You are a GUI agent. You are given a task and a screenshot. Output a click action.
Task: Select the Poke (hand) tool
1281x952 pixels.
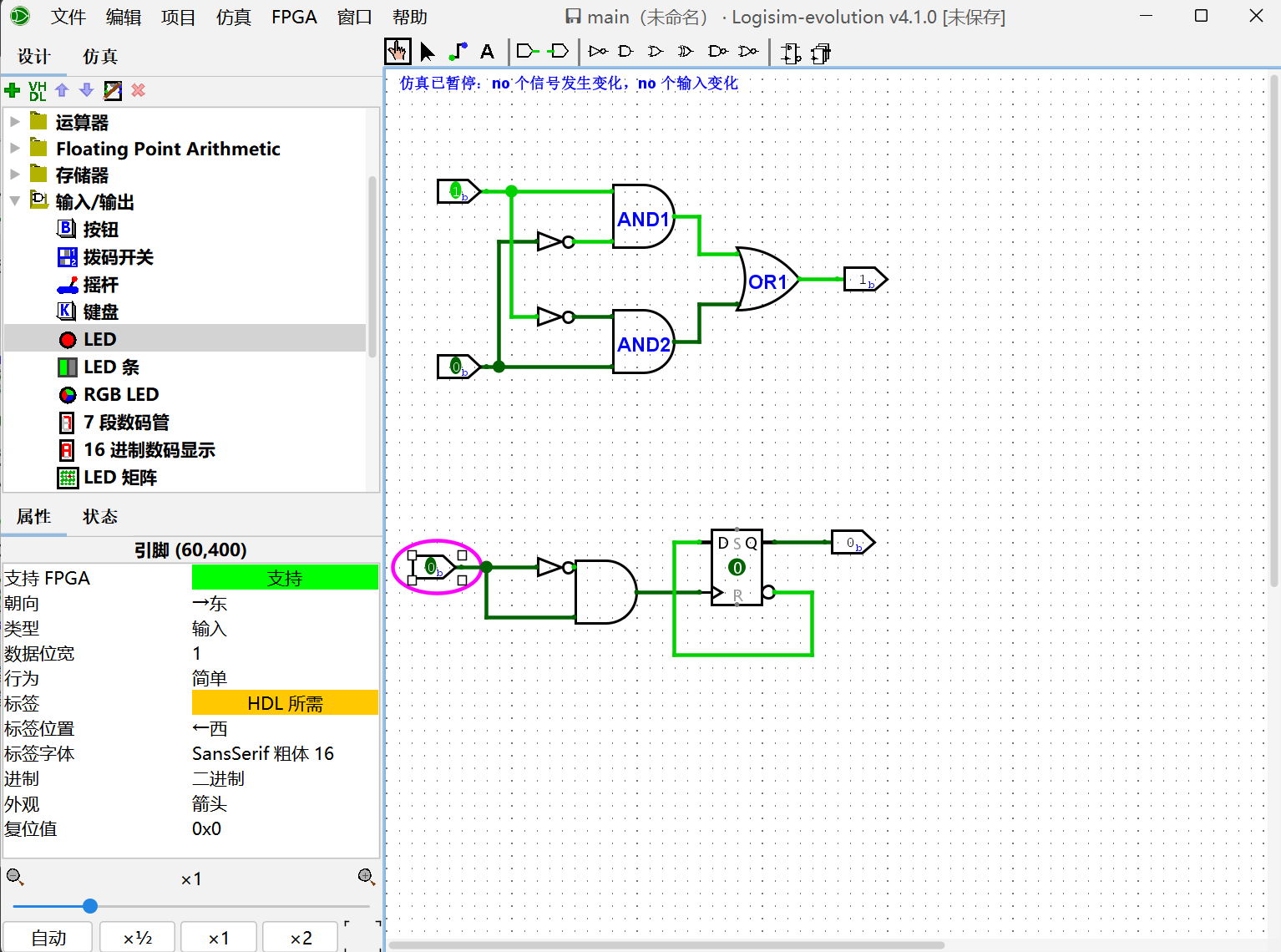coord(397,52)
